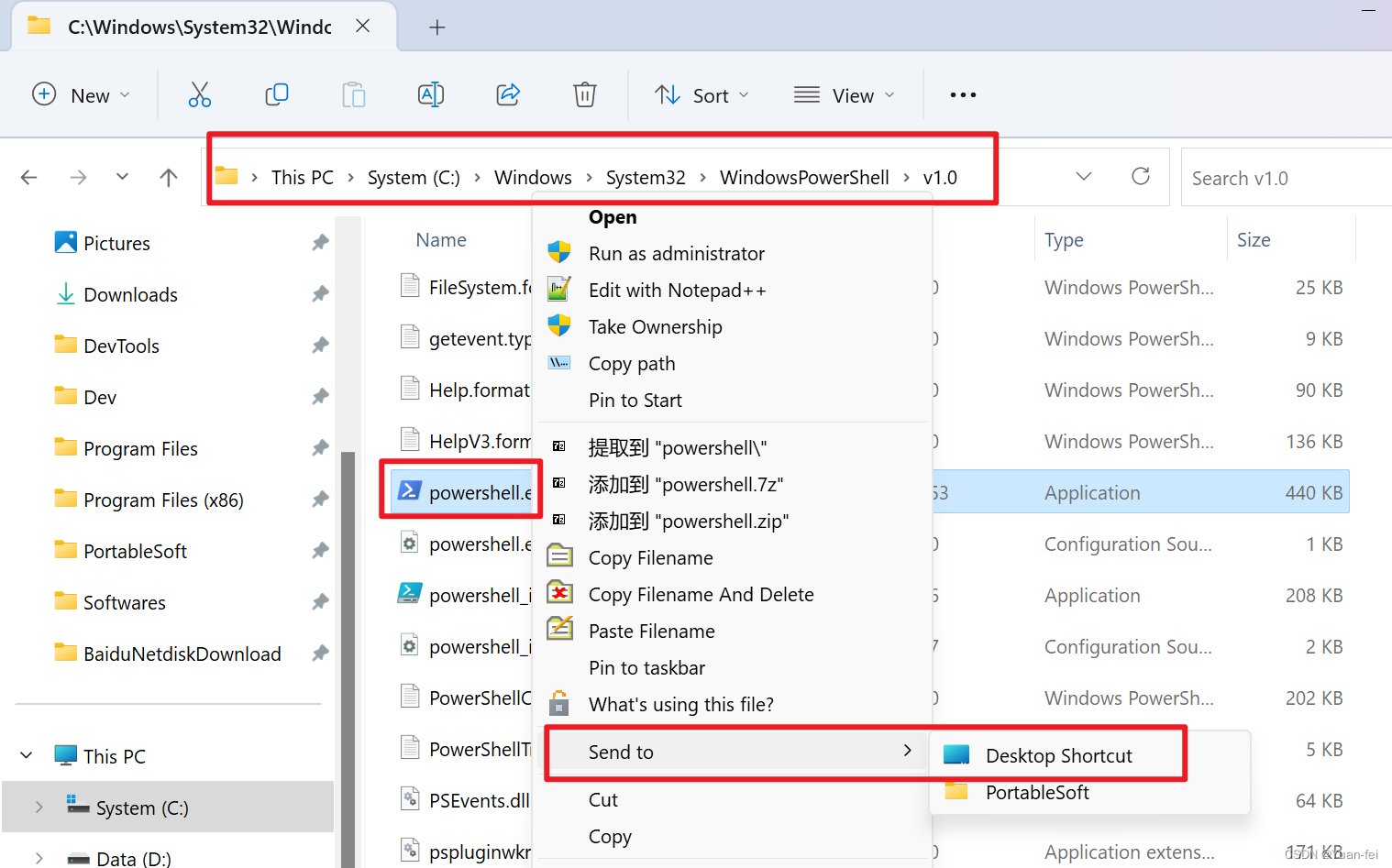Click the Notepad++ icon in context menu
Image resolution: width=1392 pixels, height=868 pixels.
click(559, 290)
